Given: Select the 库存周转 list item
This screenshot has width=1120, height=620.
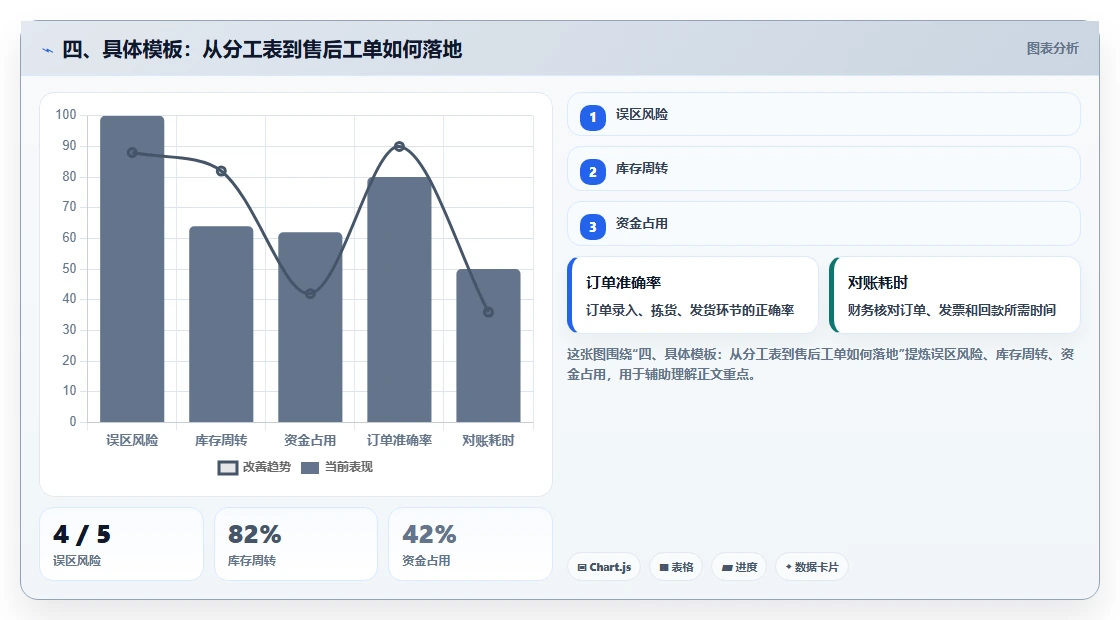Looking at the screenshot, I should click(824, 169).
